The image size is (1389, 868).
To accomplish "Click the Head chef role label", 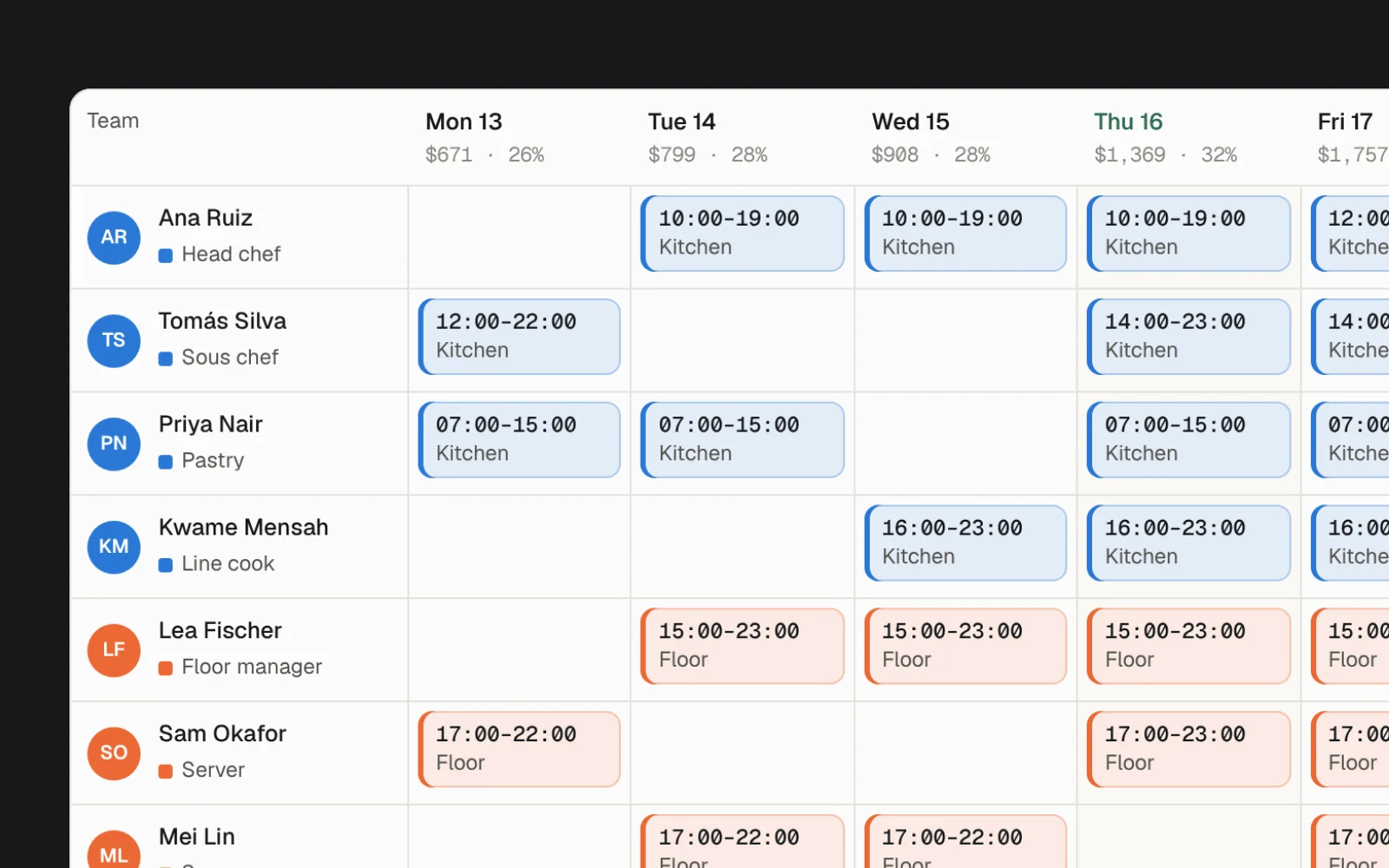I will pyautogui.click(x=231, y=254).
